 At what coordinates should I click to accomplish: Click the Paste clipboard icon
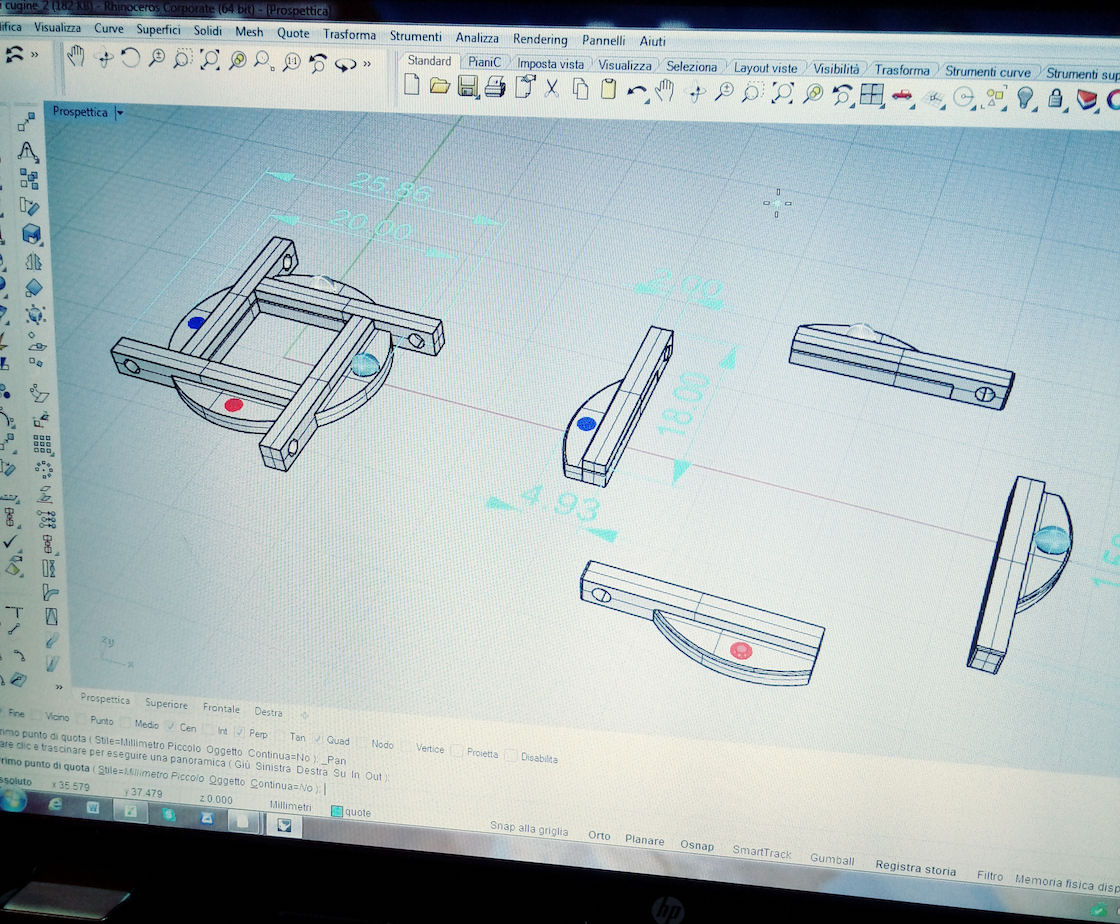[608, 90]
